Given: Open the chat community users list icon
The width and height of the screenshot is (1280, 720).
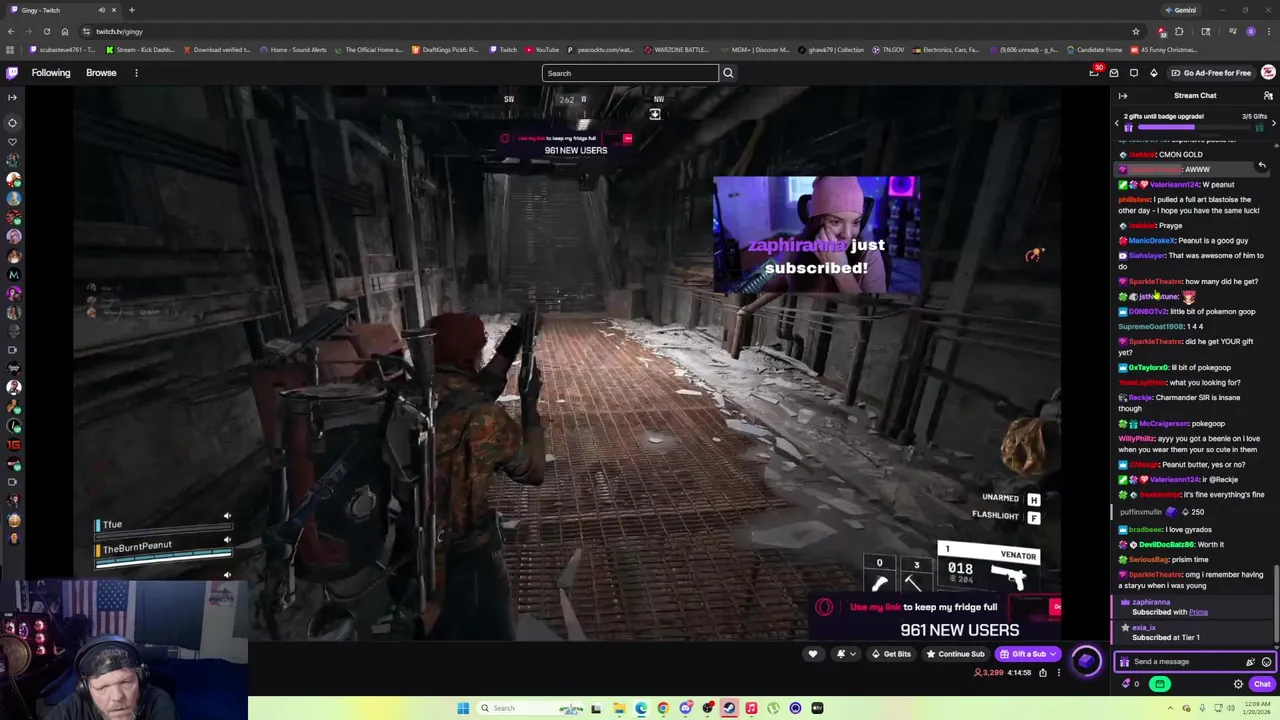Looking at the screenshot, I should [x=1268, y=96].
